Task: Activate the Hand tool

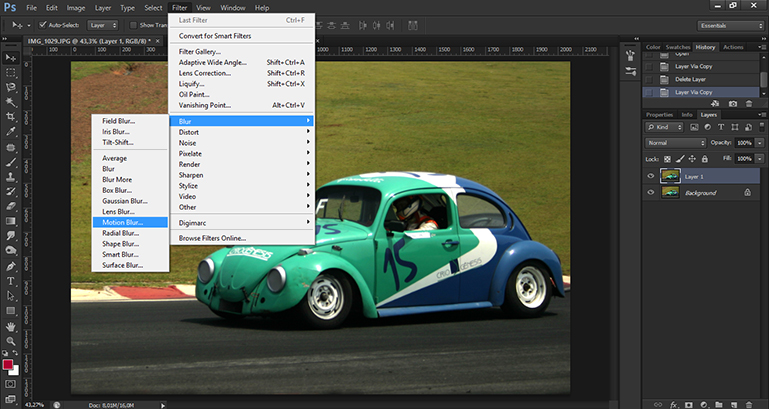Action: (10, 326)
